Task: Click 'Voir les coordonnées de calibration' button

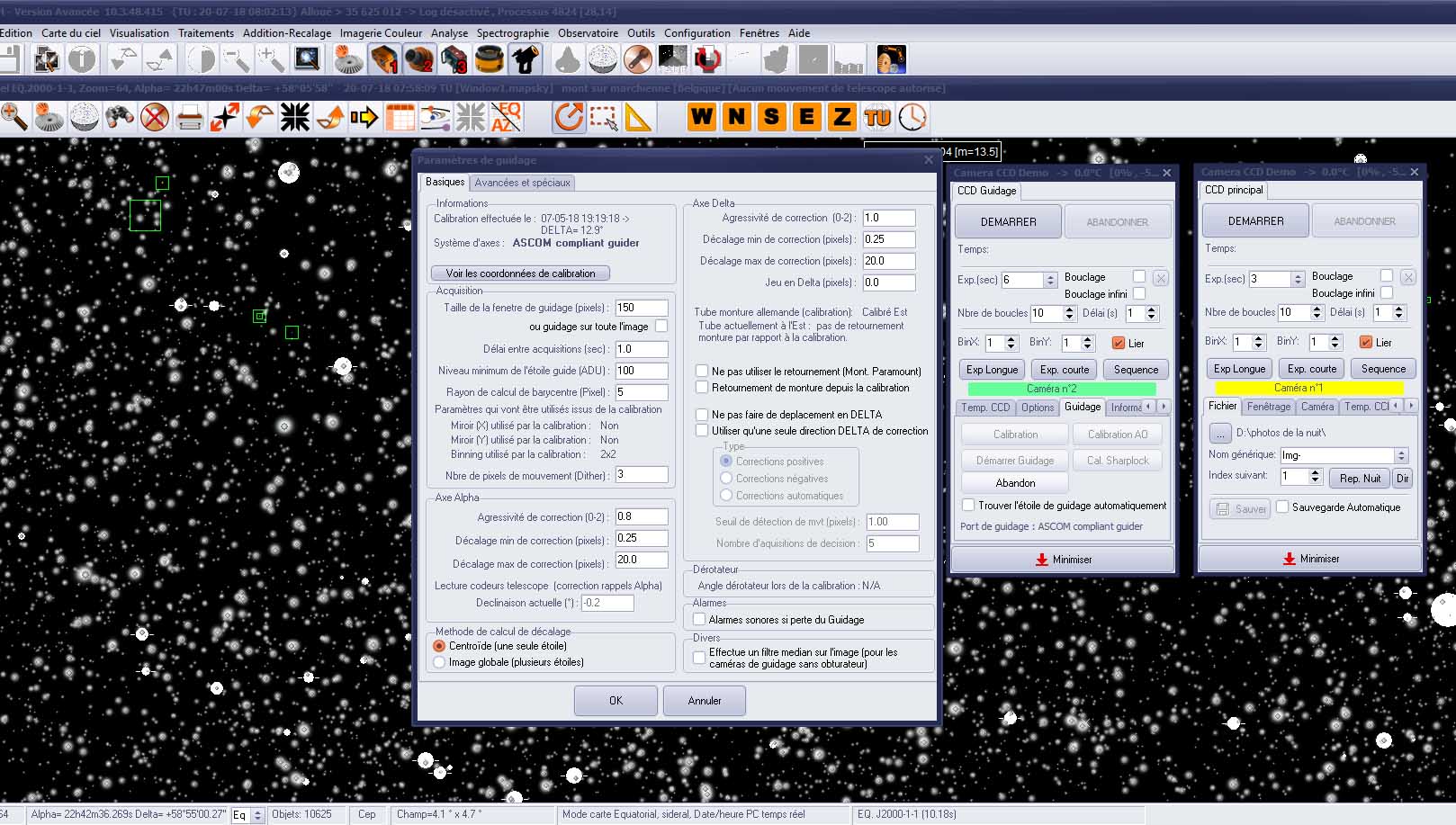Action: (520, 274)
